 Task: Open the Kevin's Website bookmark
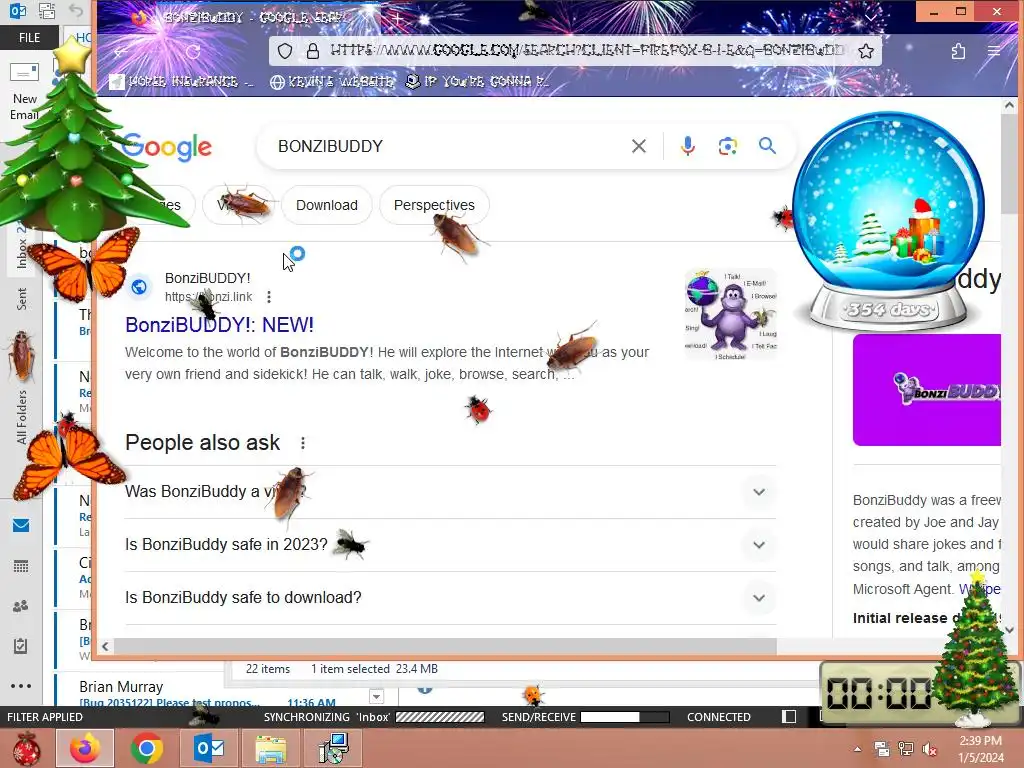(332, 82)
